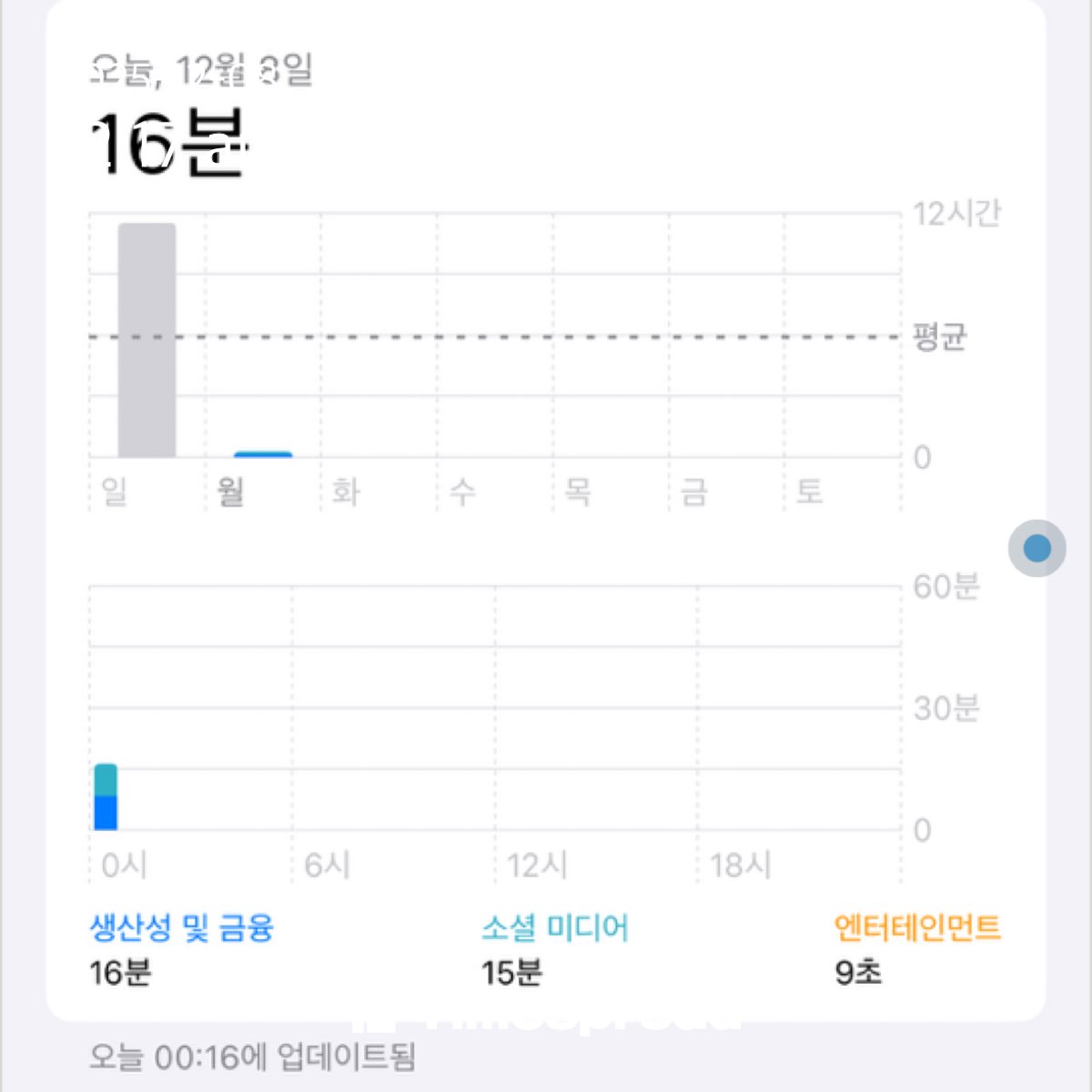The image size is (1092, 1092).
Task: Select the 화 day label
Action: click(x=346, y=492)
